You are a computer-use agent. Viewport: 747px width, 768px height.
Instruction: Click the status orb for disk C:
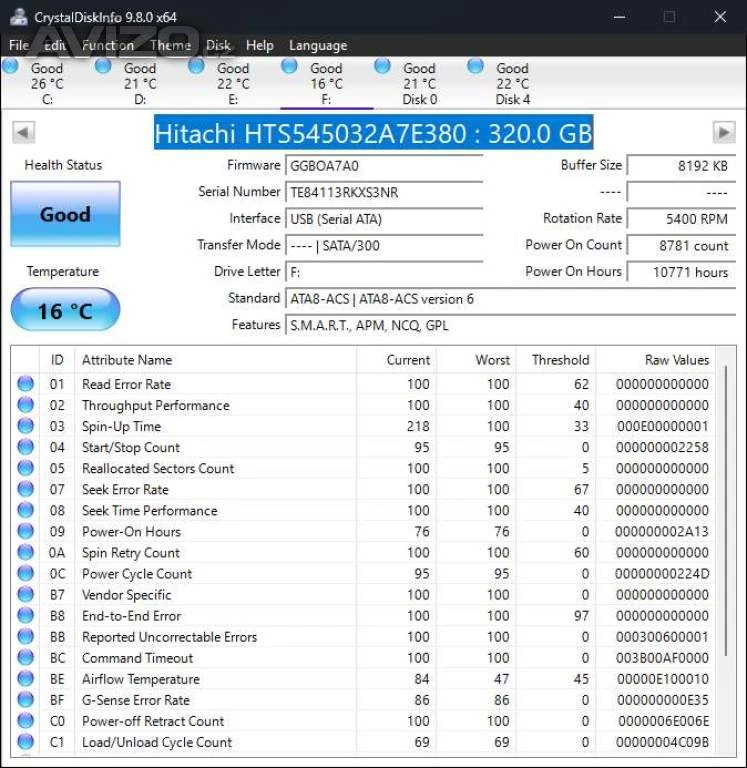[x=11, y=66]
